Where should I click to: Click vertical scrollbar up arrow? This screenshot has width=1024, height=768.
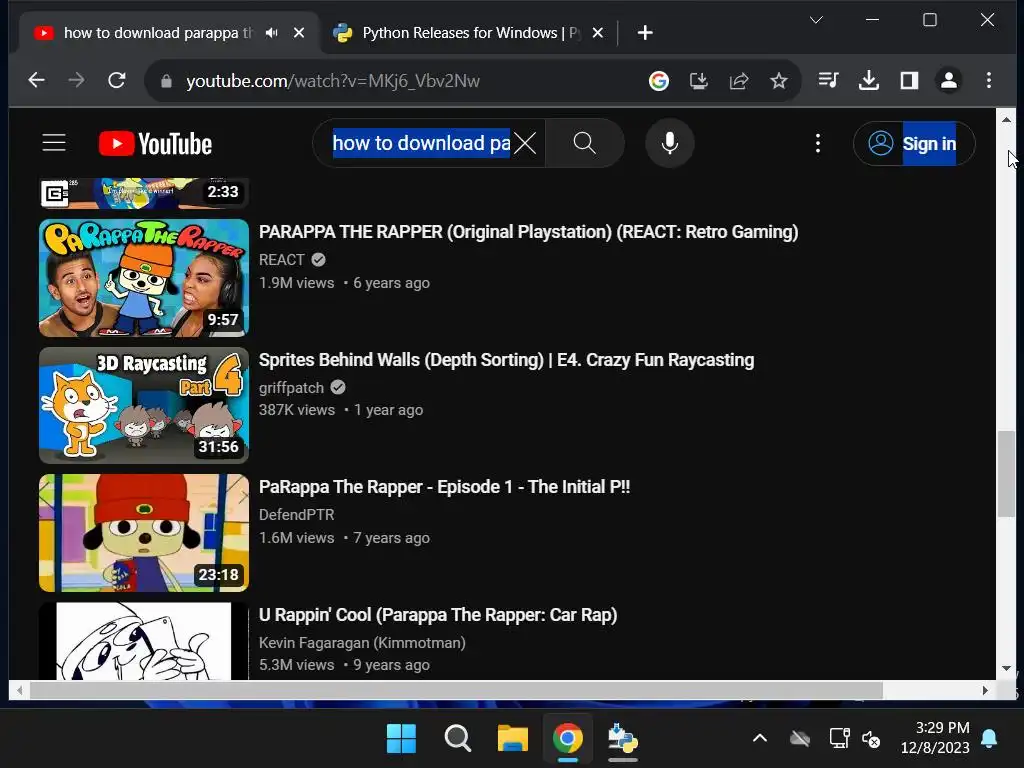[1006, 120]
